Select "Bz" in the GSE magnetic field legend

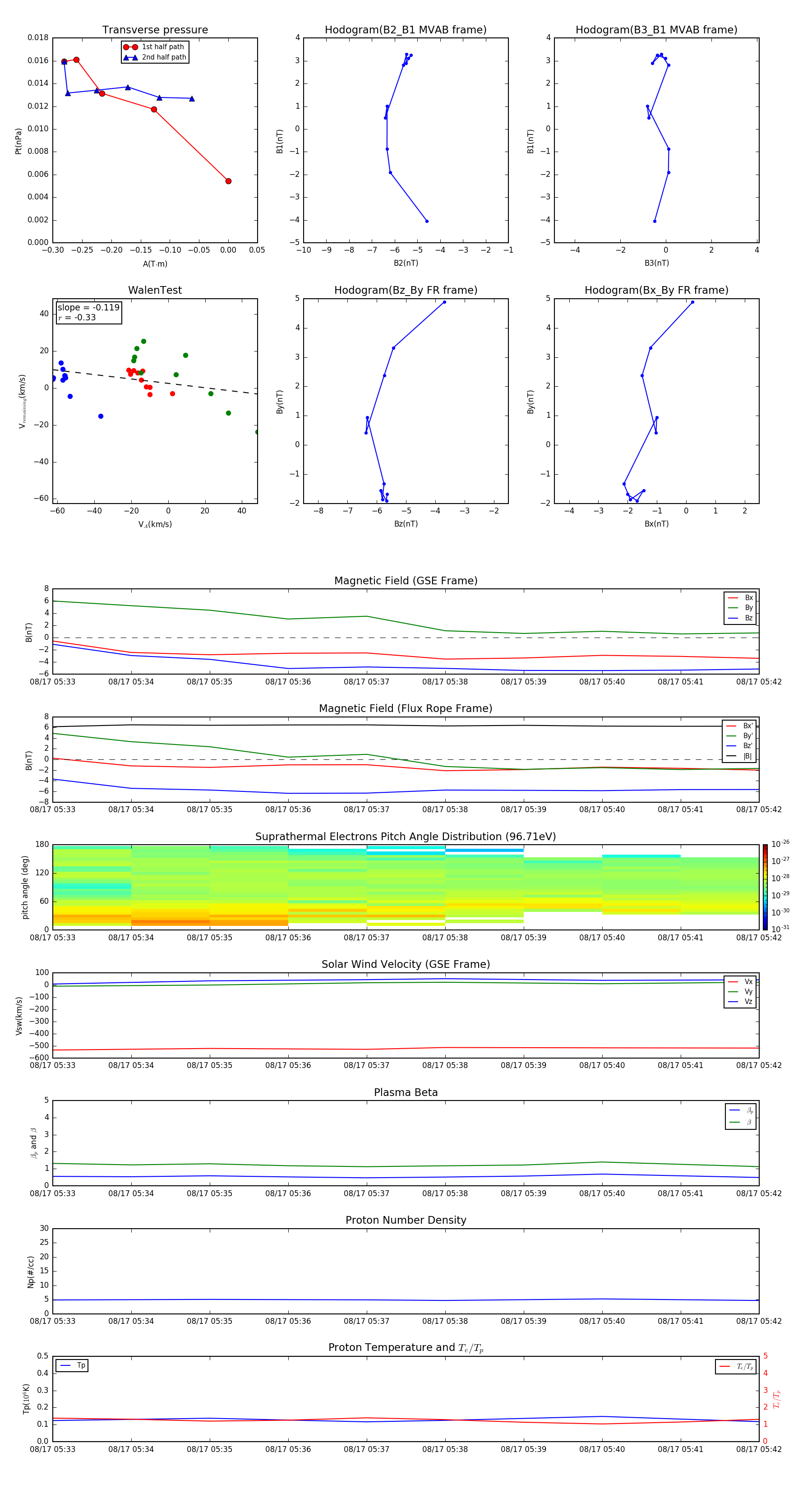pos(740,618)
